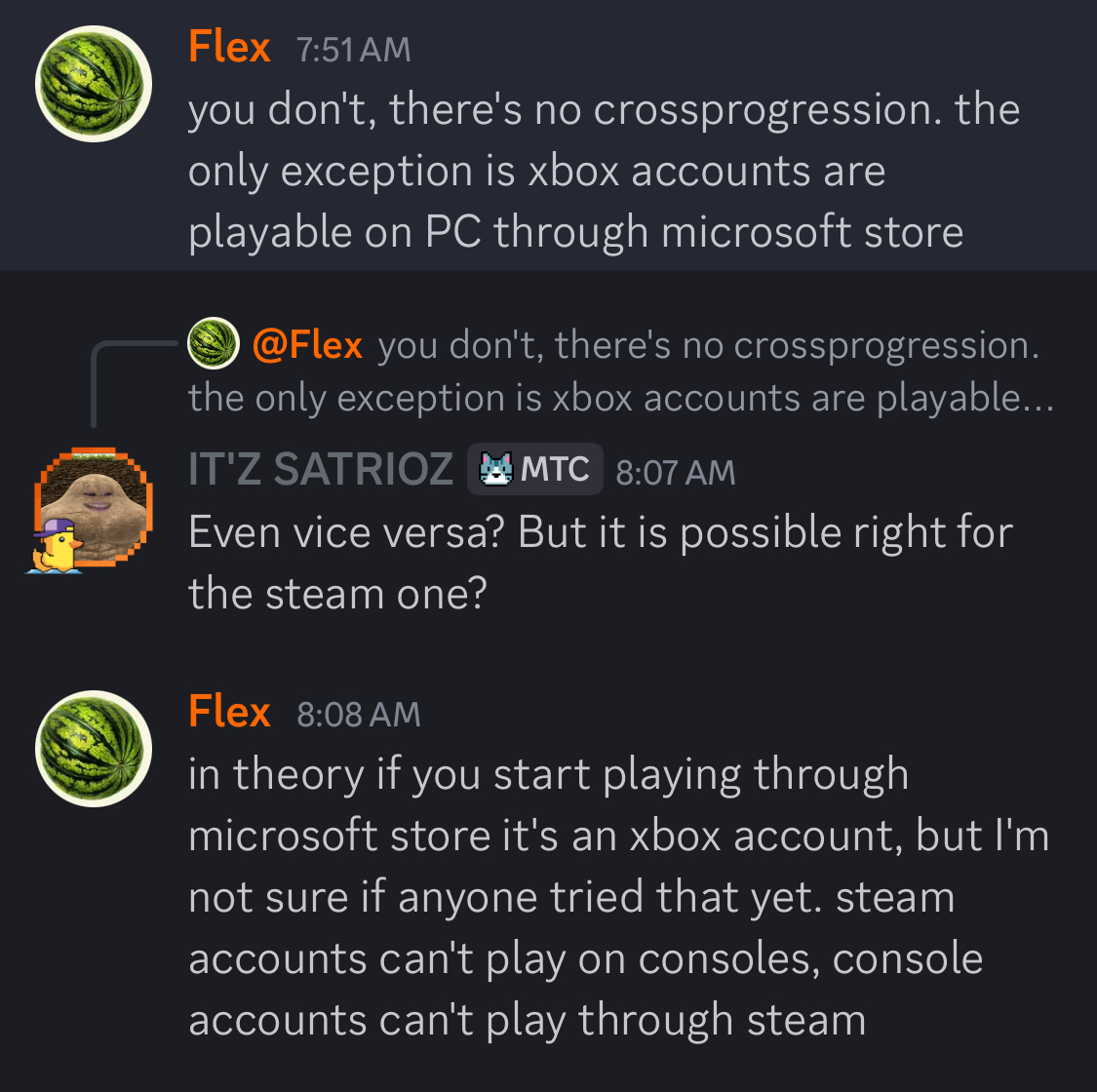The height and width of the screenshot is (1092, 1097).
Task: Tap Flex's watermelon avatar on 7:51 AM message
Action: tap(94, 85)
